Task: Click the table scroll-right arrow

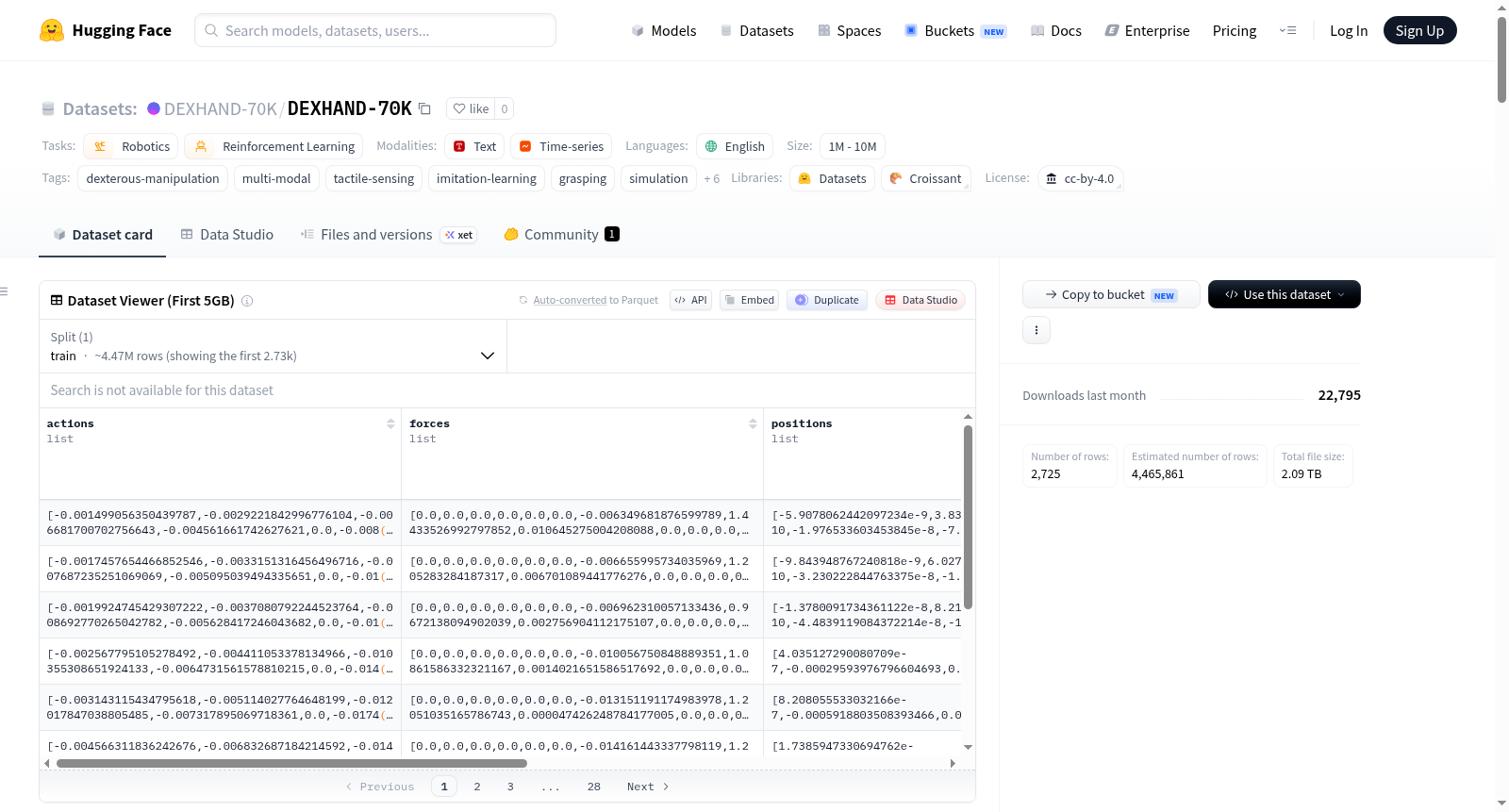Action: pyautogui.click(x=953, y=763)
